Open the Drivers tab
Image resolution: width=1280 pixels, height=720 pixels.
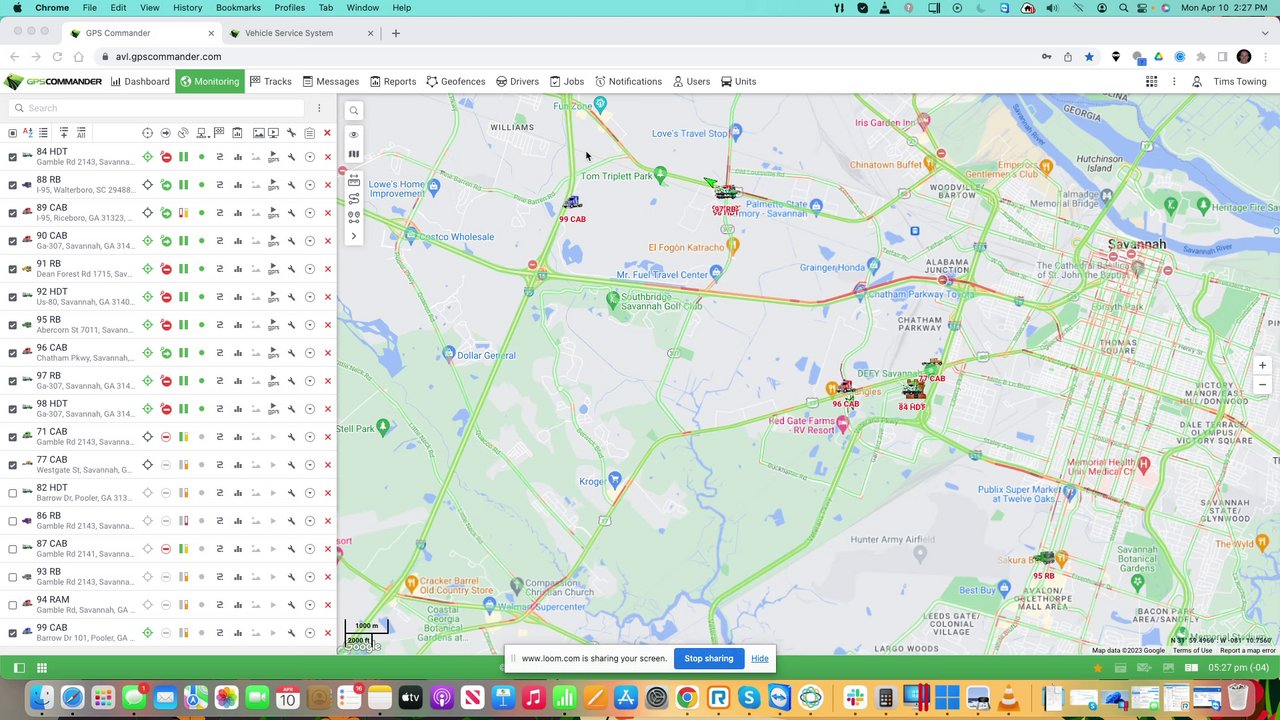click(517, 82)
